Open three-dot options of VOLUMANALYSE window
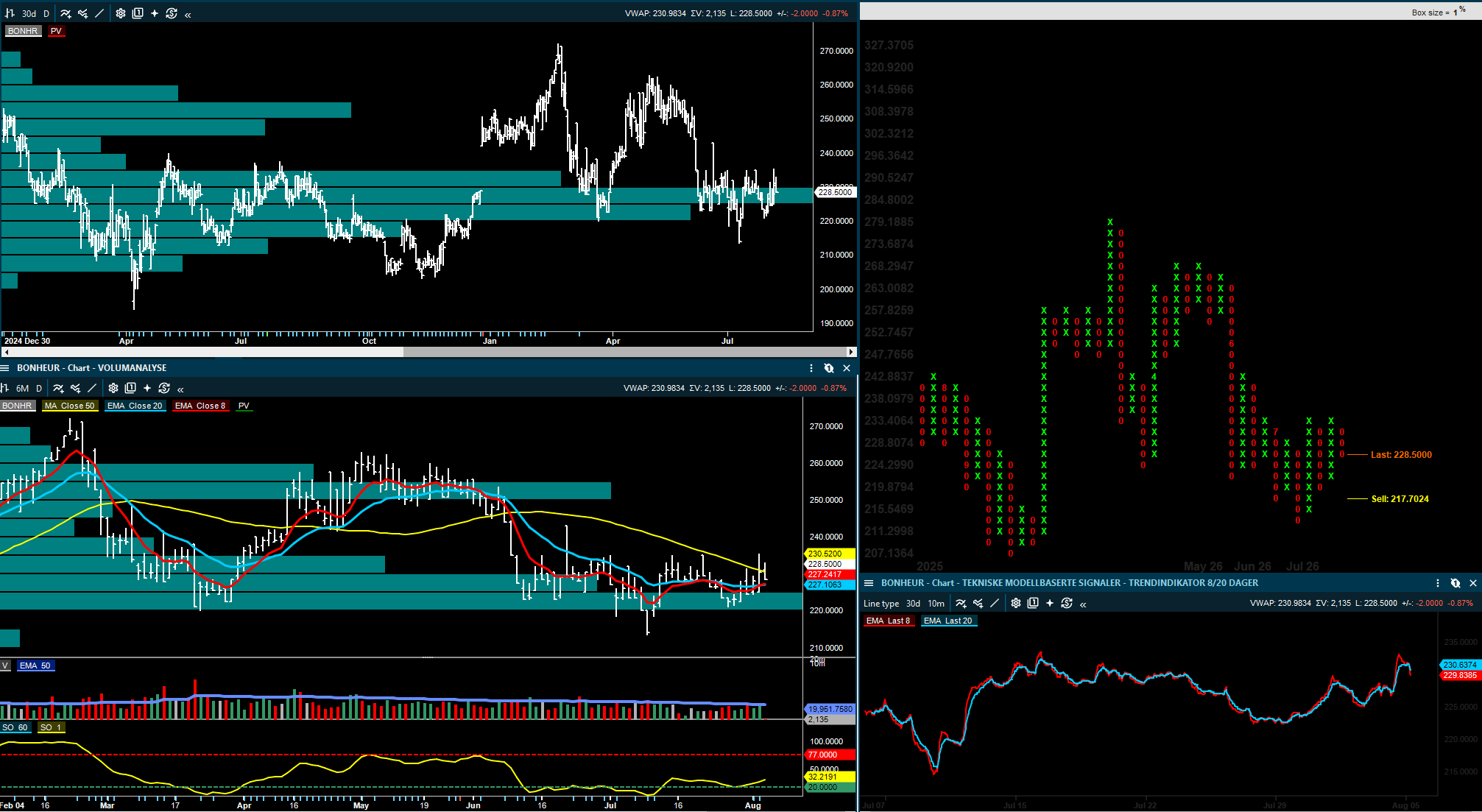The width and height of the screenshot is (1482, 812). coord(811,368)
